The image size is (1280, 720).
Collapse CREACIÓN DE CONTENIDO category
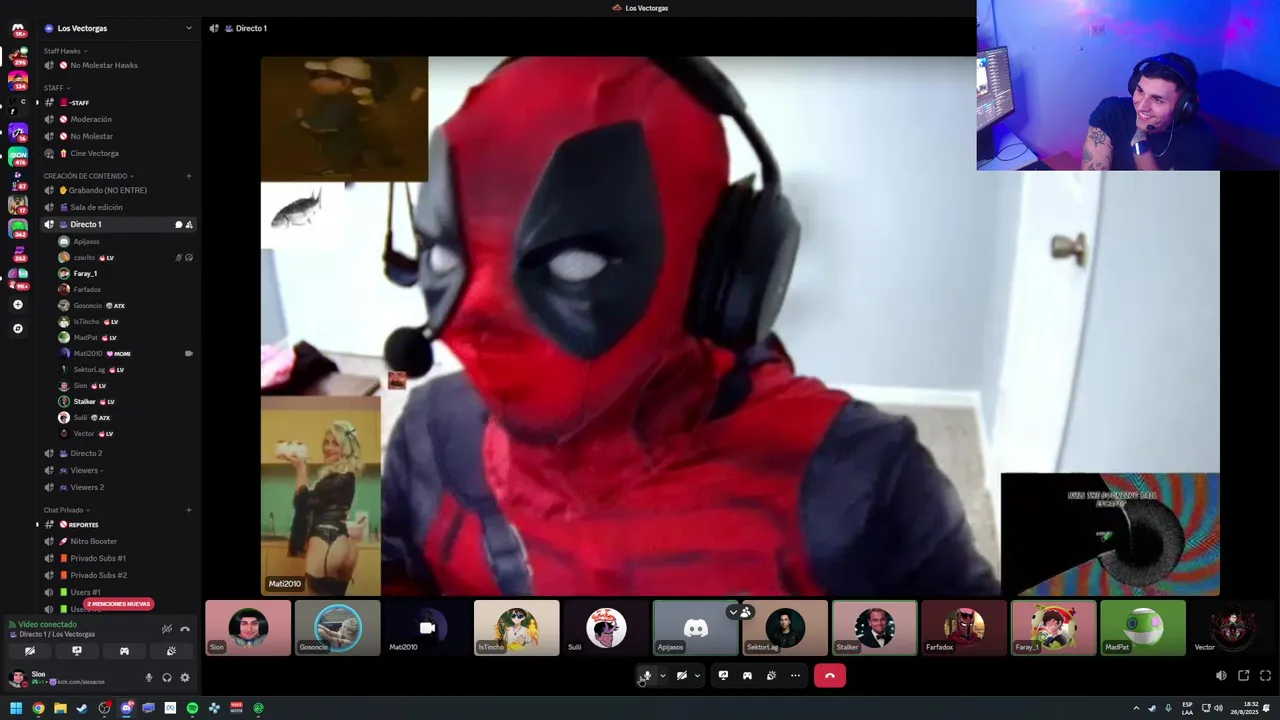tap(88, 176)
